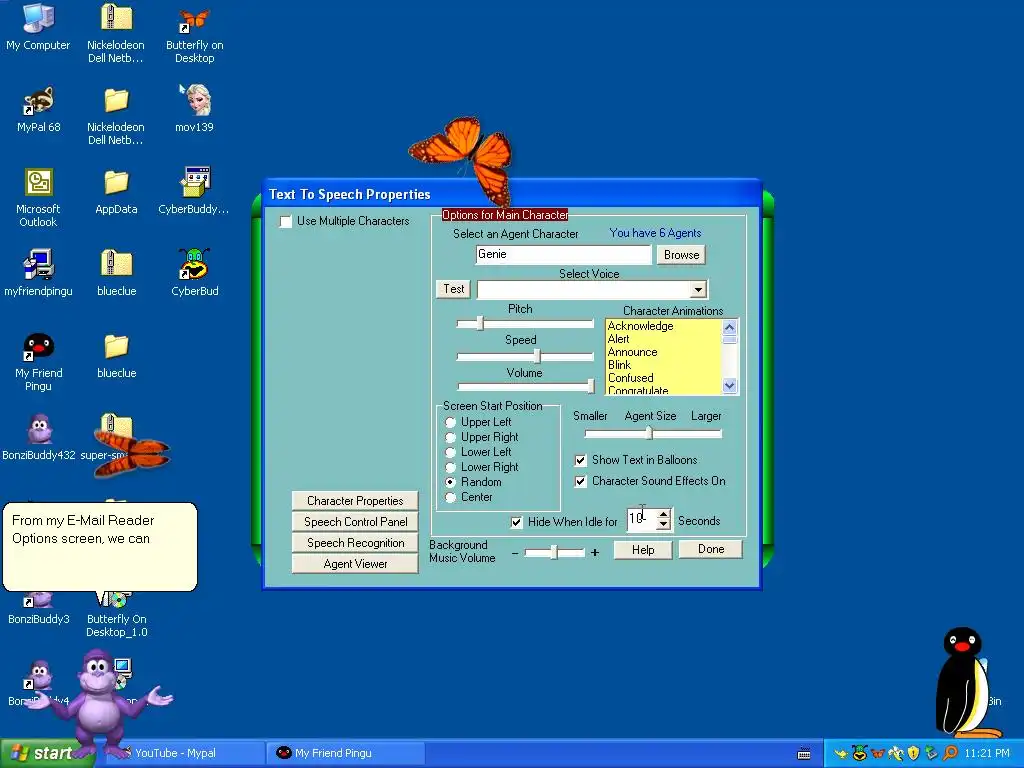Click the banana tray icon
1024x768 pixels.
(895, 754)
